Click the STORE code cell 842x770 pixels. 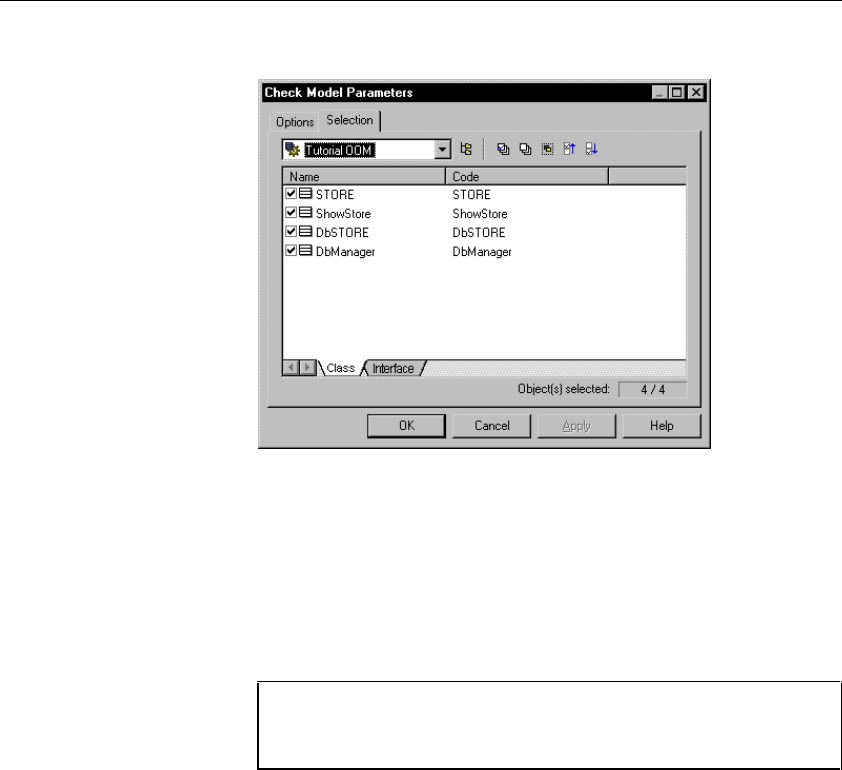tap(471, 194)
